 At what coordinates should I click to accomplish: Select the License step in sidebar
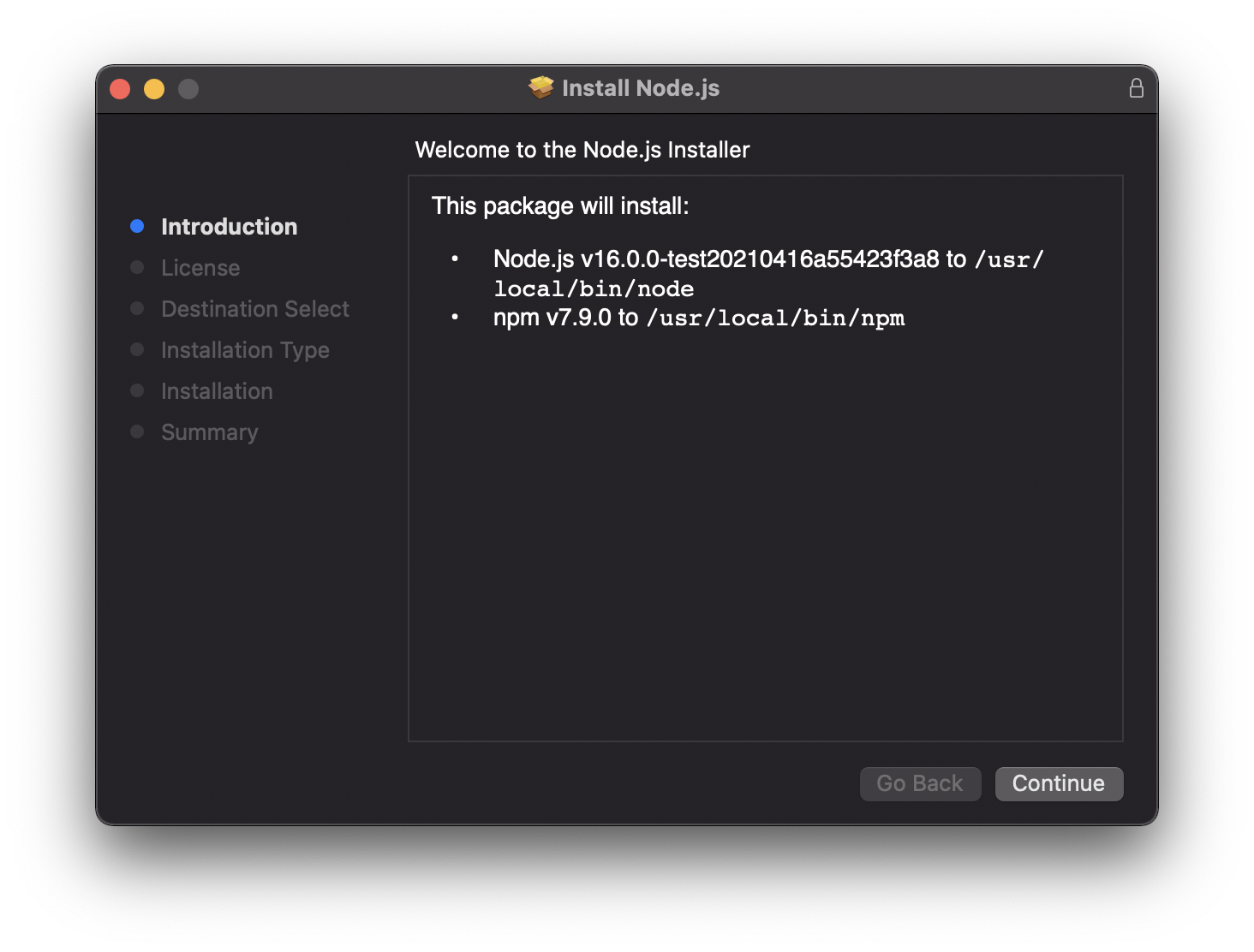point(200,268)
